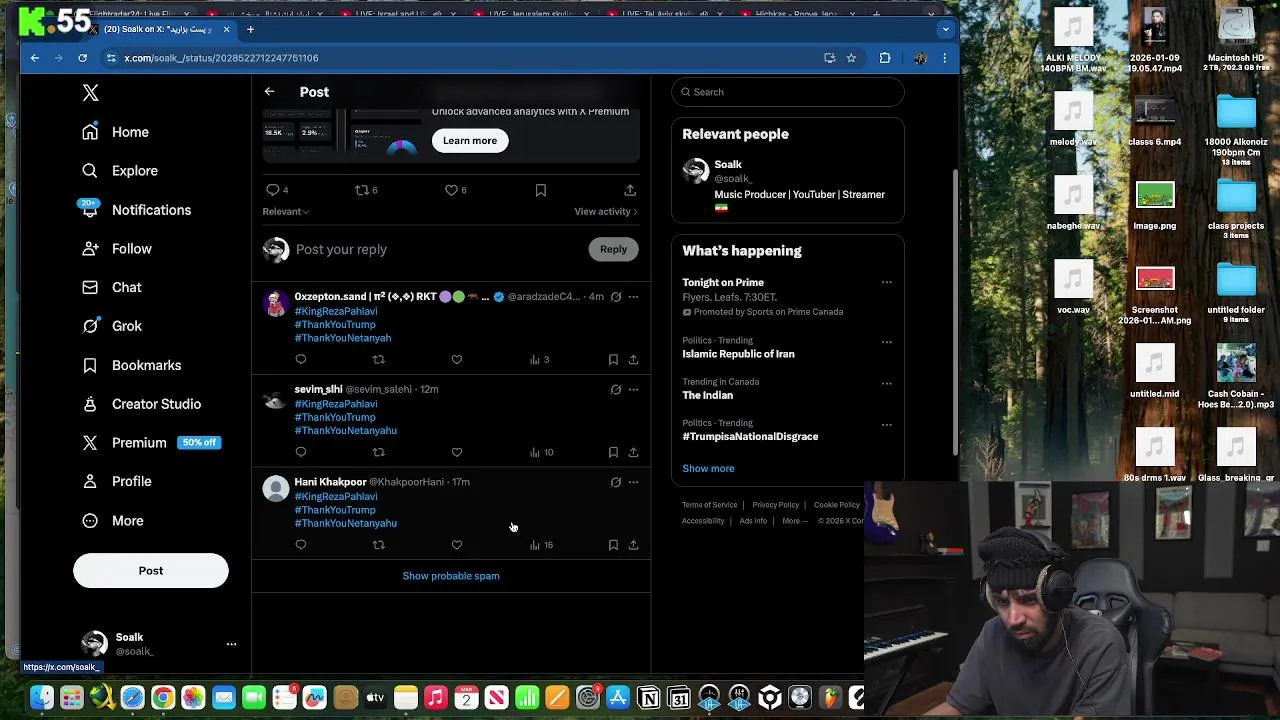Click Learn more analytics button
1280x720 pixels.
tap(470, 141)
